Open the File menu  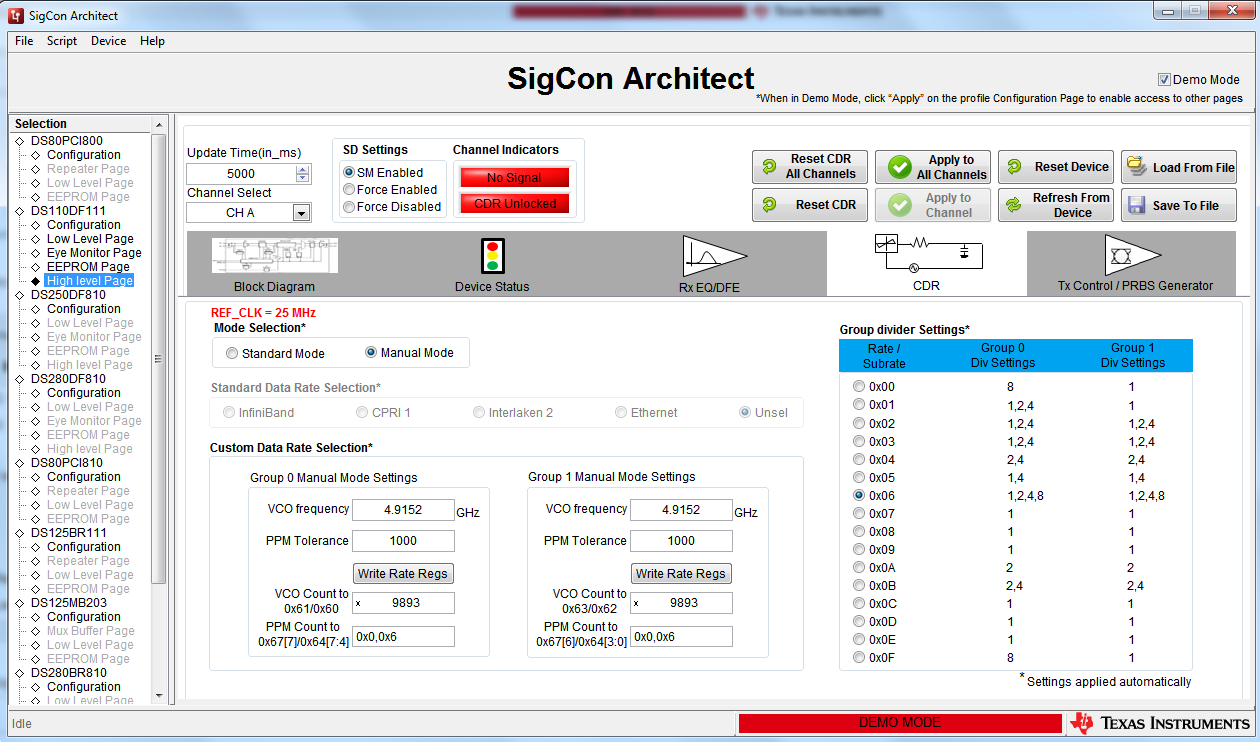click(x=24, y=41)
